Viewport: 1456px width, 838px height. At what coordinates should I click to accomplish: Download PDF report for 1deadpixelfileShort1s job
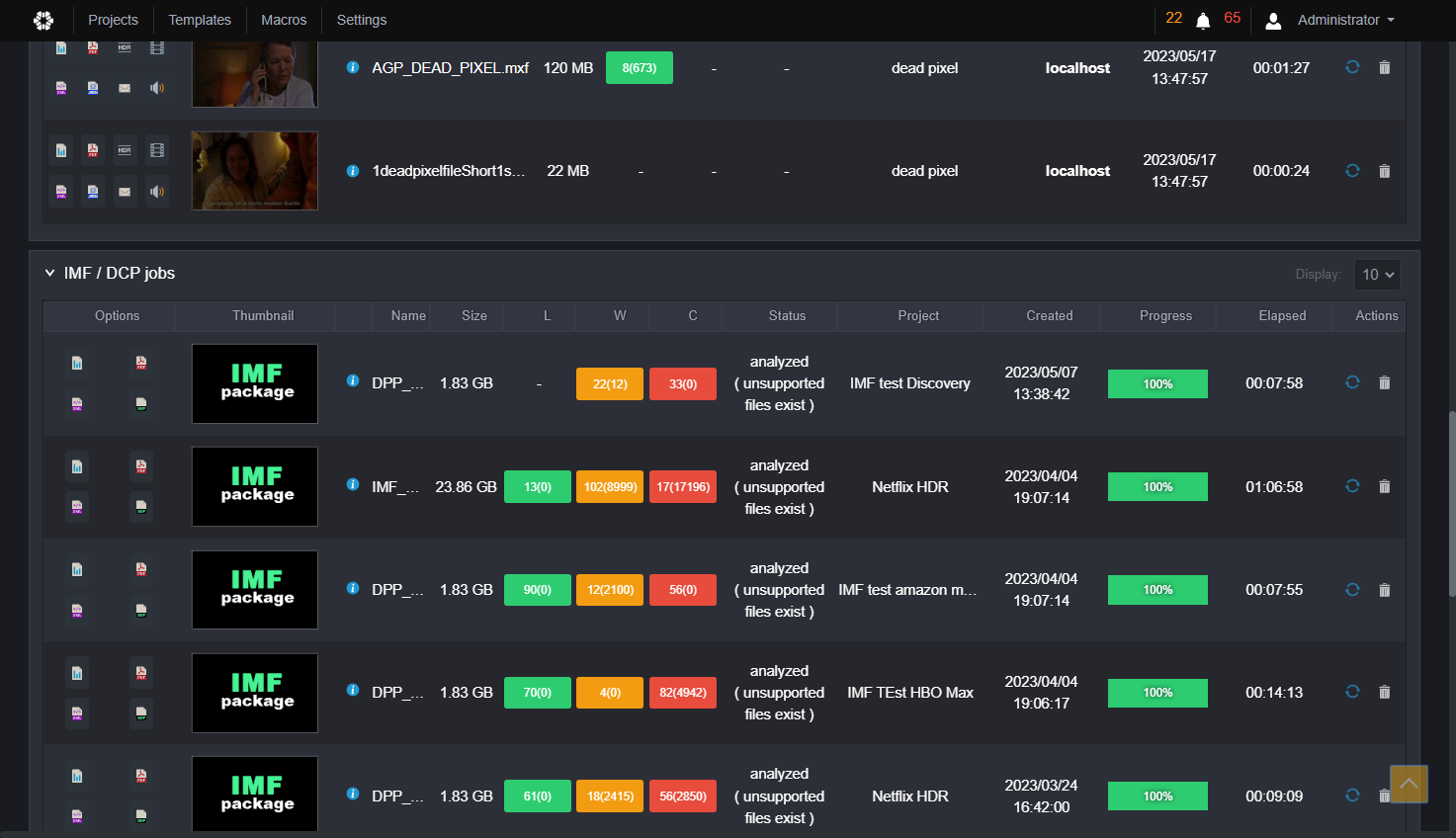click(x=93, y=150)
